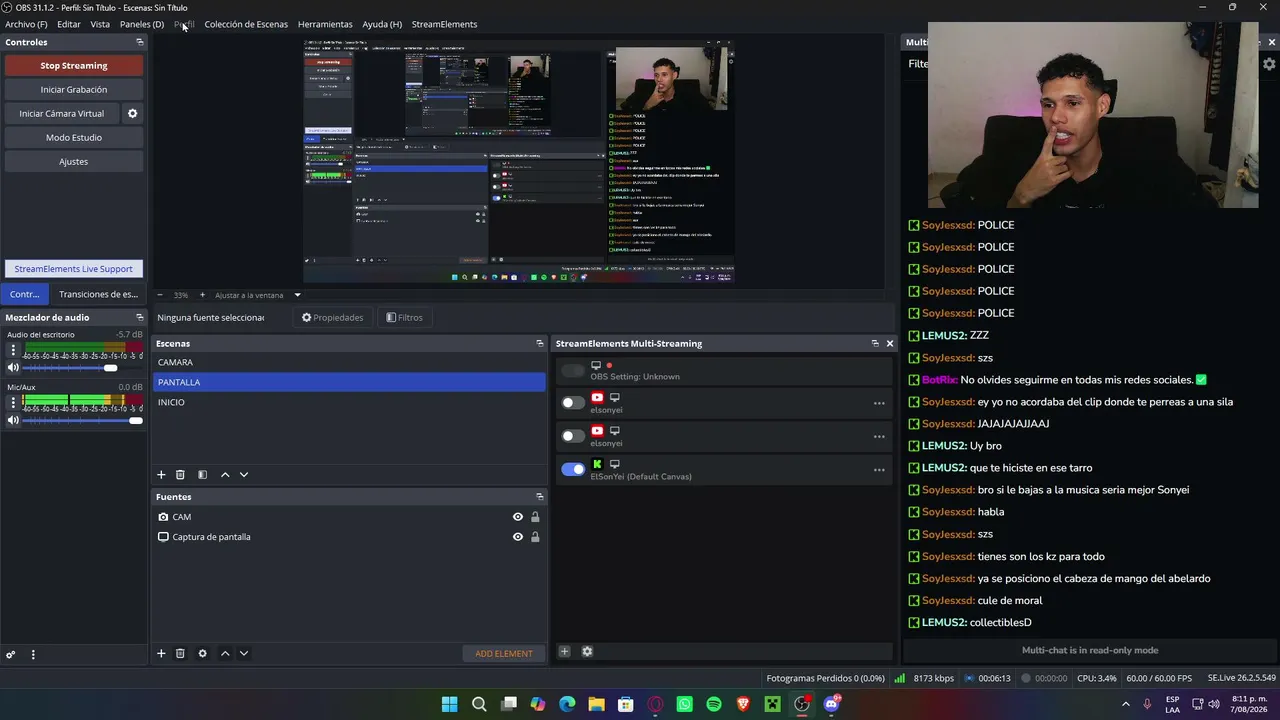Lock the Captura de pantalla source
Image resolution: width=1280 pixels, height=720 pixels.
[x=535, y=537]
